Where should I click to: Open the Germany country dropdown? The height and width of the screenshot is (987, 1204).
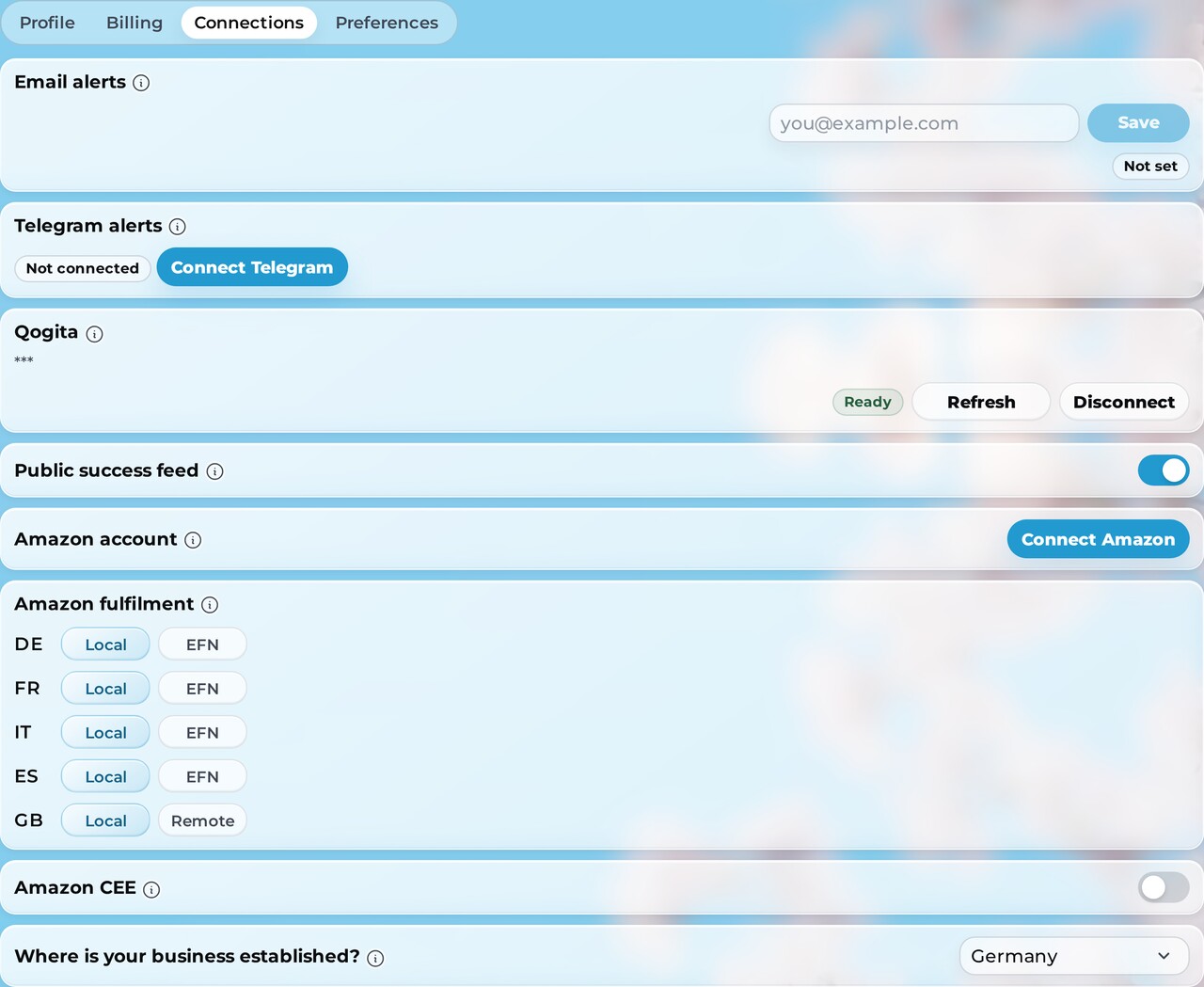[1074, 956]
